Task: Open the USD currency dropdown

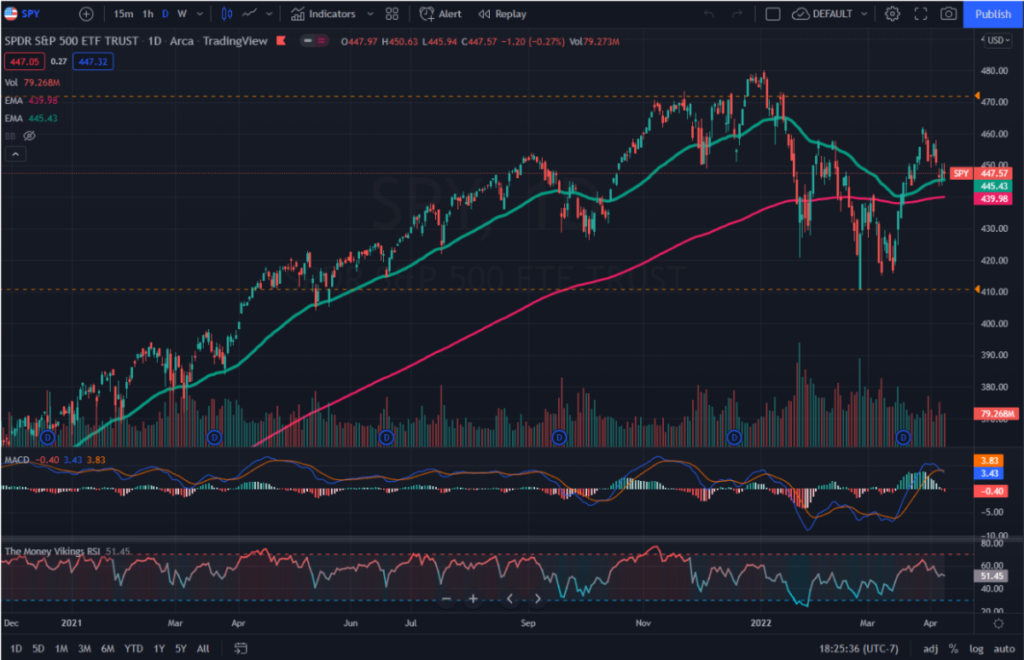Action: click(x=998, y=40)
